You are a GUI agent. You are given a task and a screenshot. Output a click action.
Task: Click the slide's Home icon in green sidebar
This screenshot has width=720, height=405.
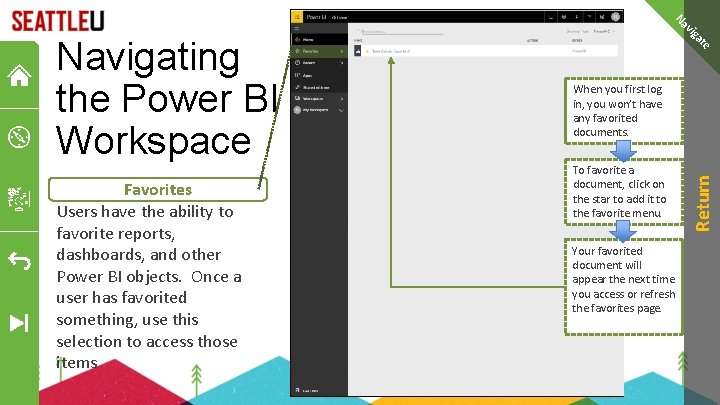(x=19, y=75)
